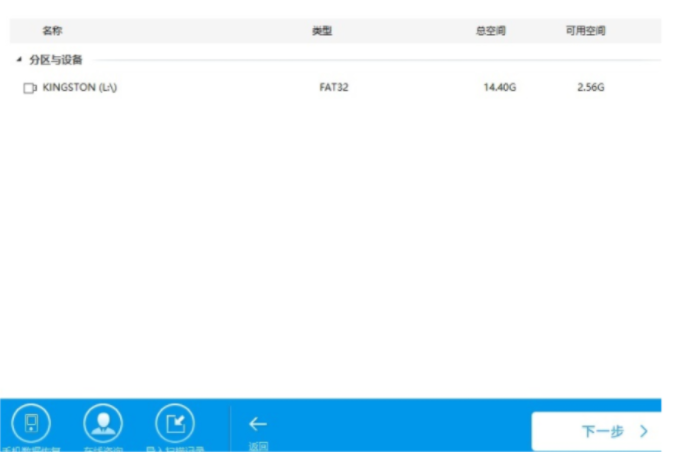Viewport: 688px width, 468px height.
Task: Click the 返回 text label
Action: 258,446
